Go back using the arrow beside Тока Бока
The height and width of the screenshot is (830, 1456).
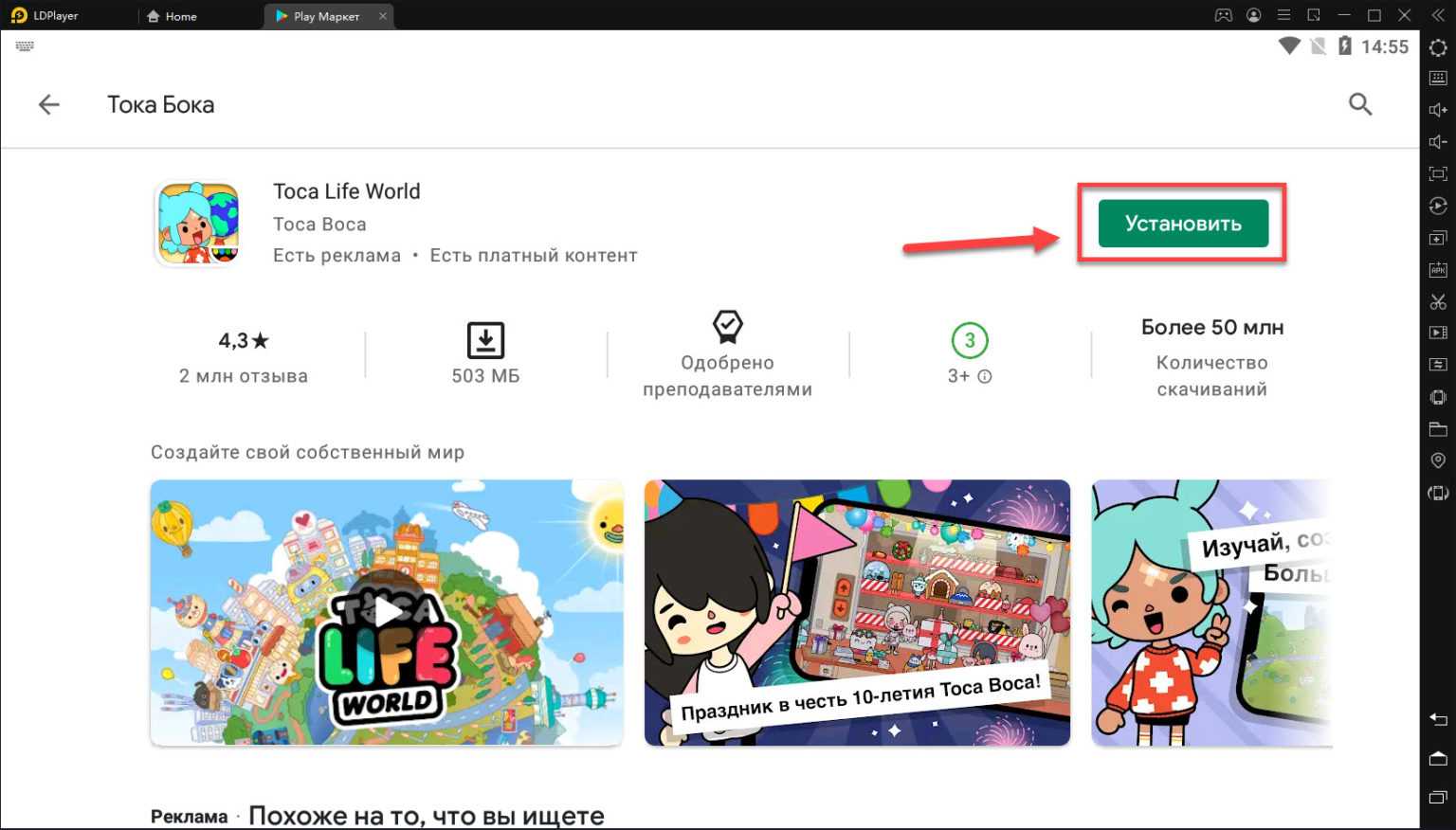(48, 104)
